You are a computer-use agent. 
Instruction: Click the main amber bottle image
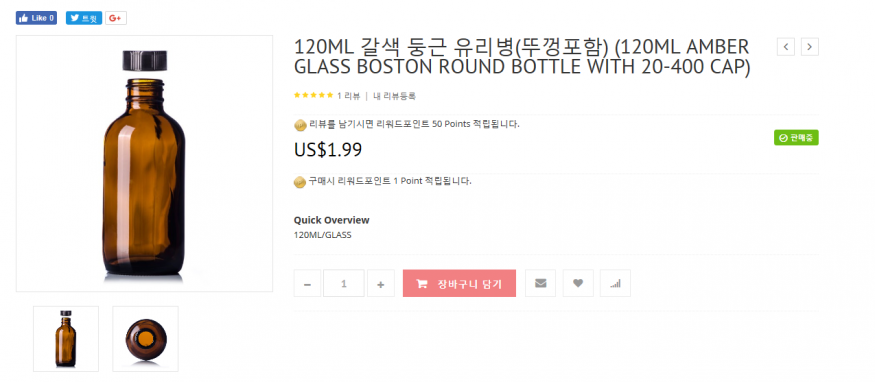[x=144, y=163]
